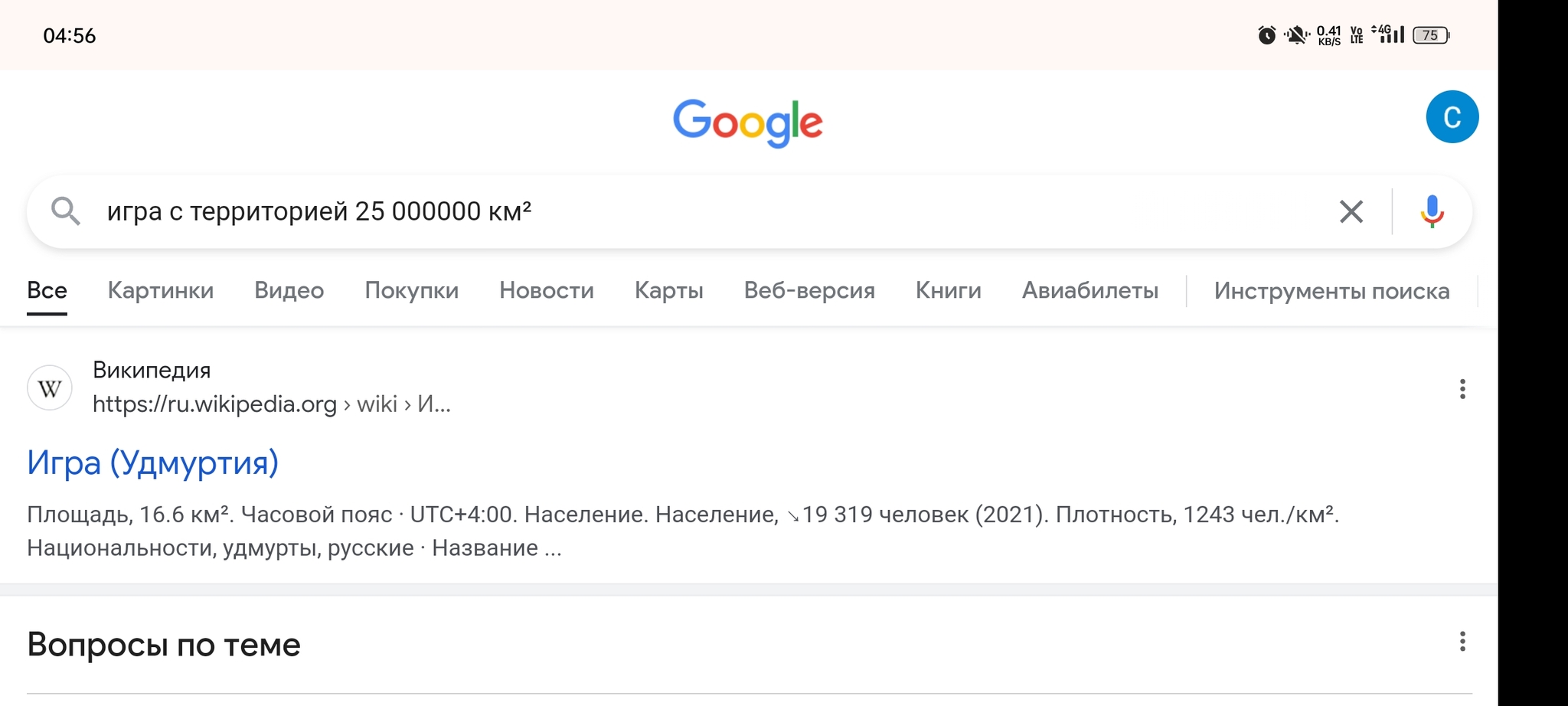Open the Google logo homepage
This screenshot has width=1568, height=706.
tap(748, 123)
